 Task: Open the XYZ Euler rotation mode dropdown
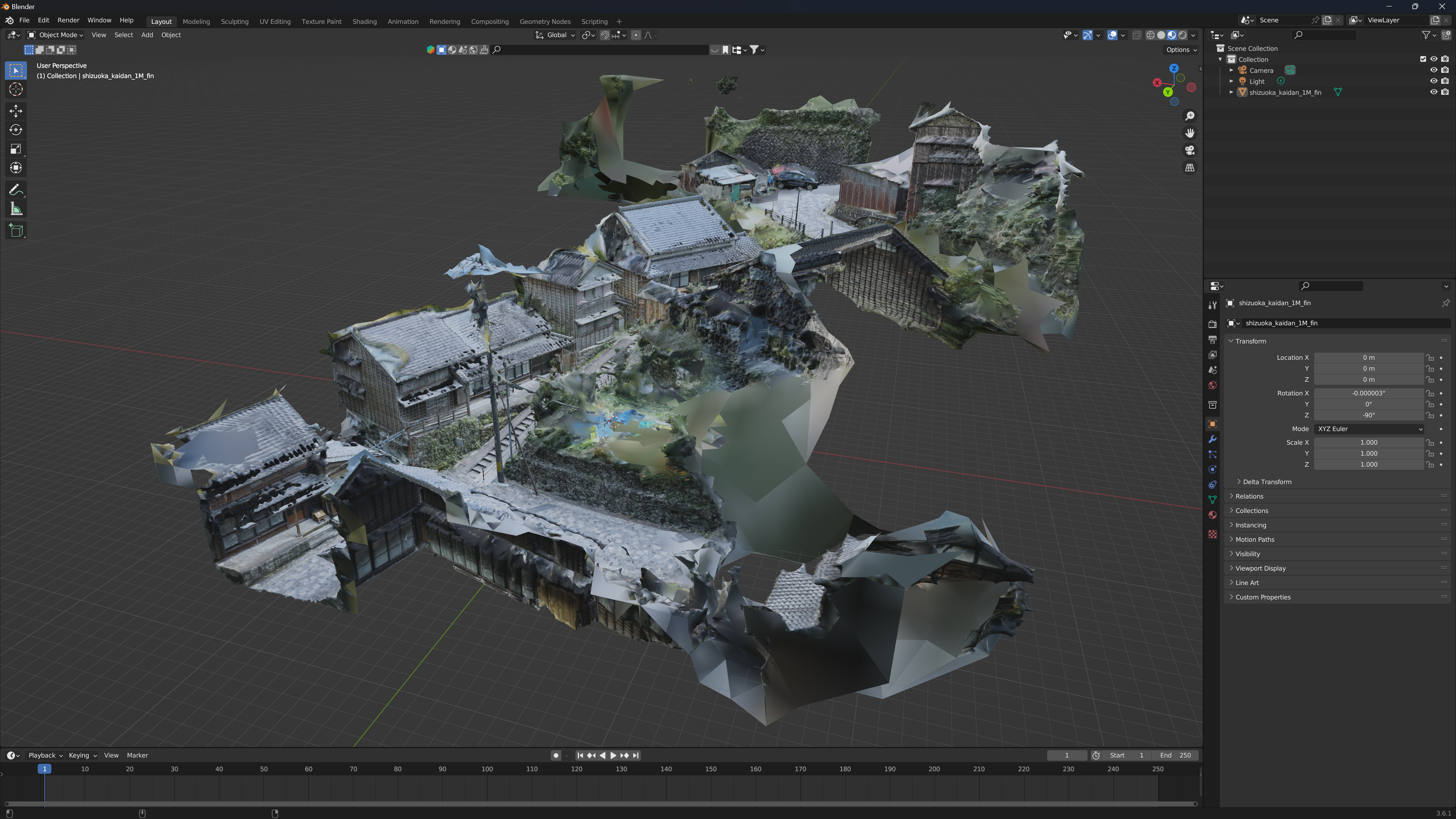tap(1368, 429)
